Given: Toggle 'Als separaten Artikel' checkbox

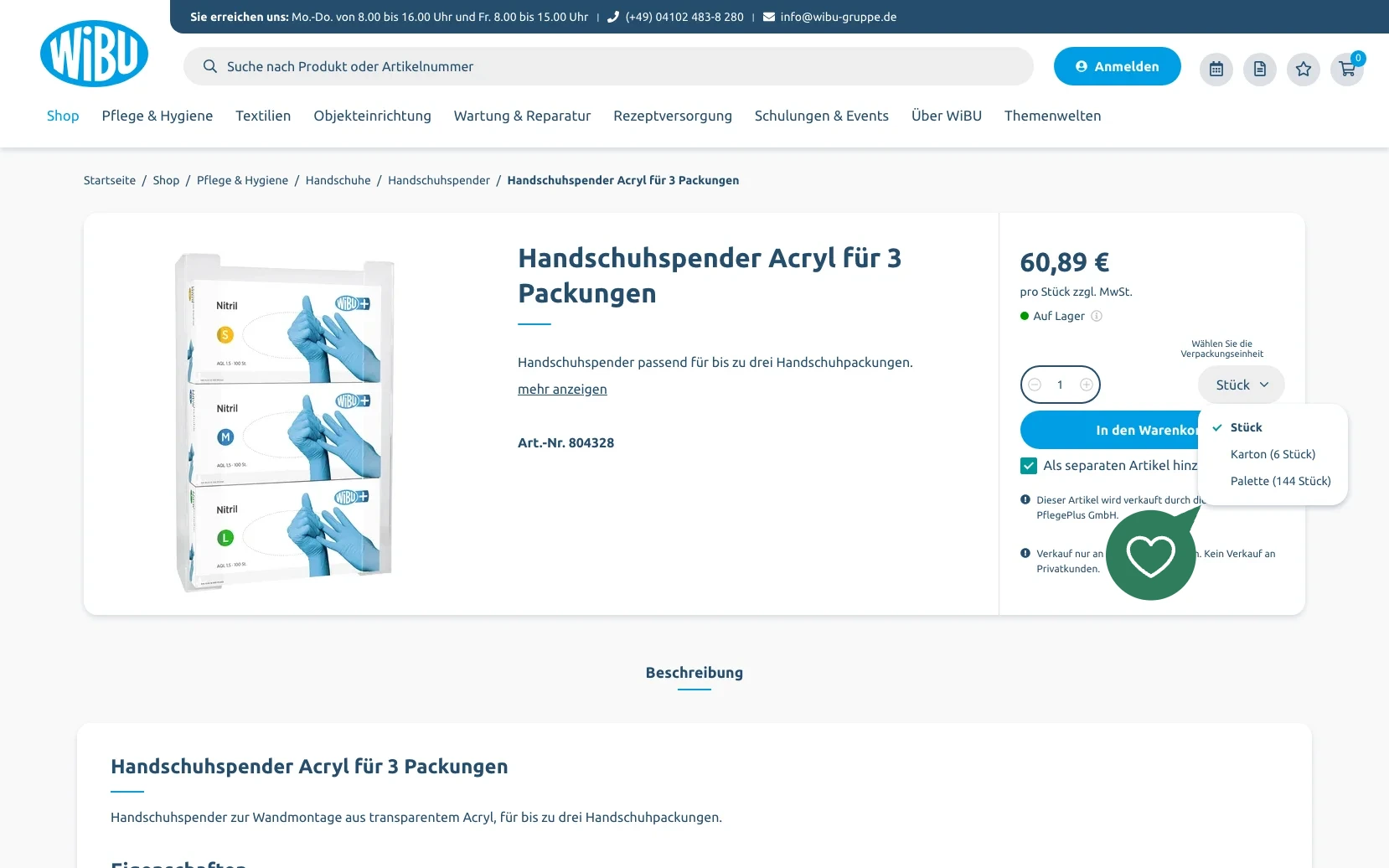Looking at the screenshot, I should tap(1029, 466).
